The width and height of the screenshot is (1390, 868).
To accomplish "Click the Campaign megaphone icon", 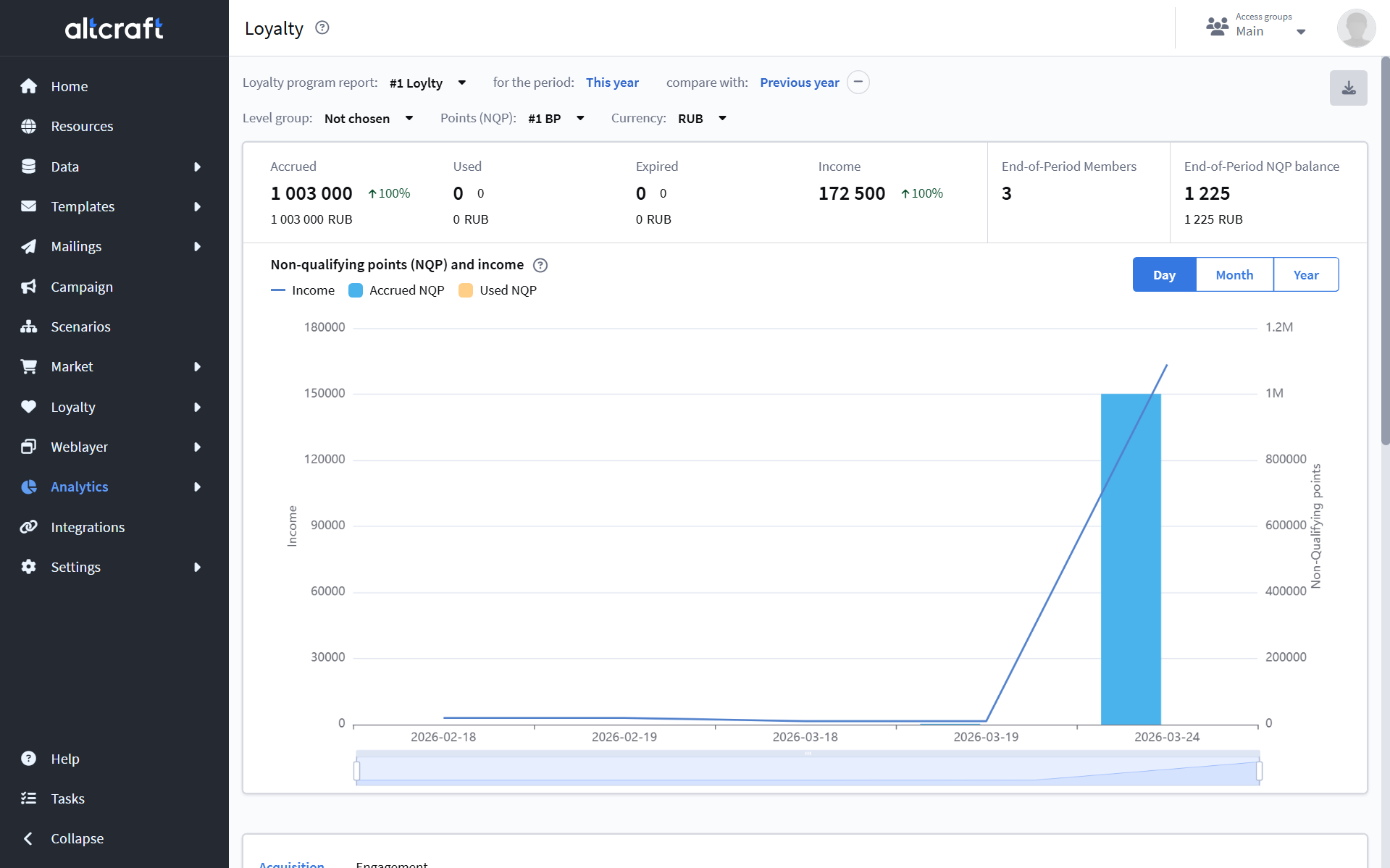I will 29,287.
